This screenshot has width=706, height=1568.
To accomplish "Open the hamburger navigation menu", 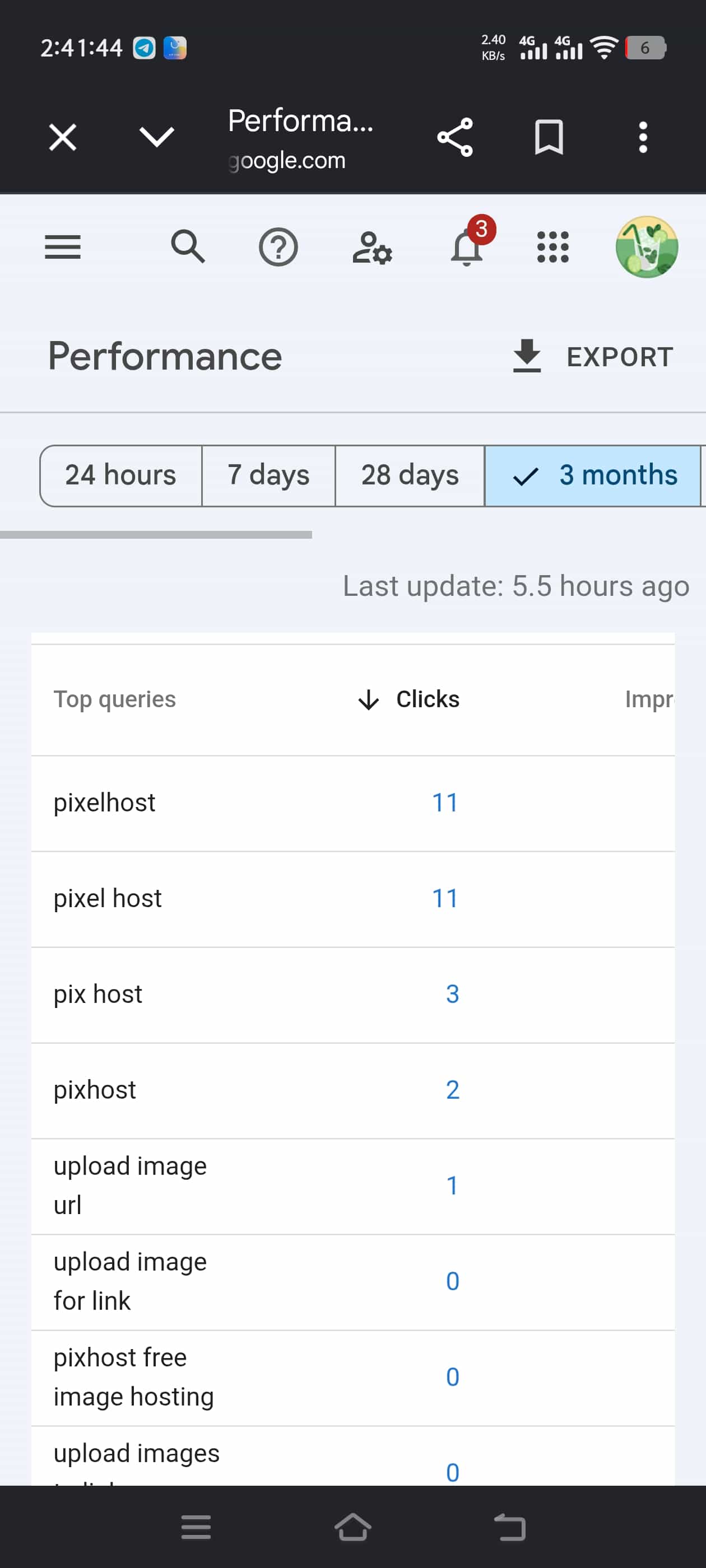I will pyautogui.click(x=63, y=246).
